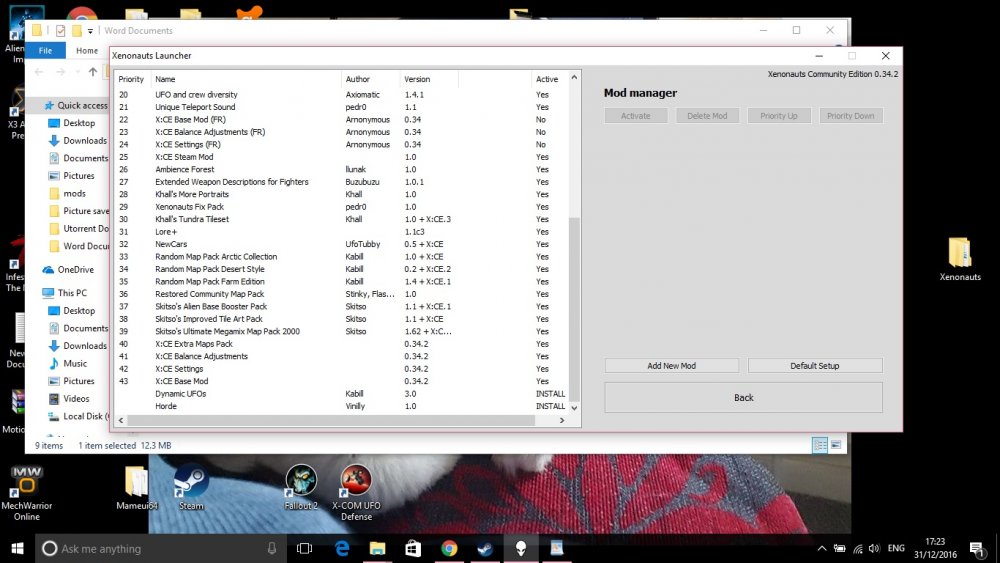Sort mods by the Author column header

tap(370, 79)
